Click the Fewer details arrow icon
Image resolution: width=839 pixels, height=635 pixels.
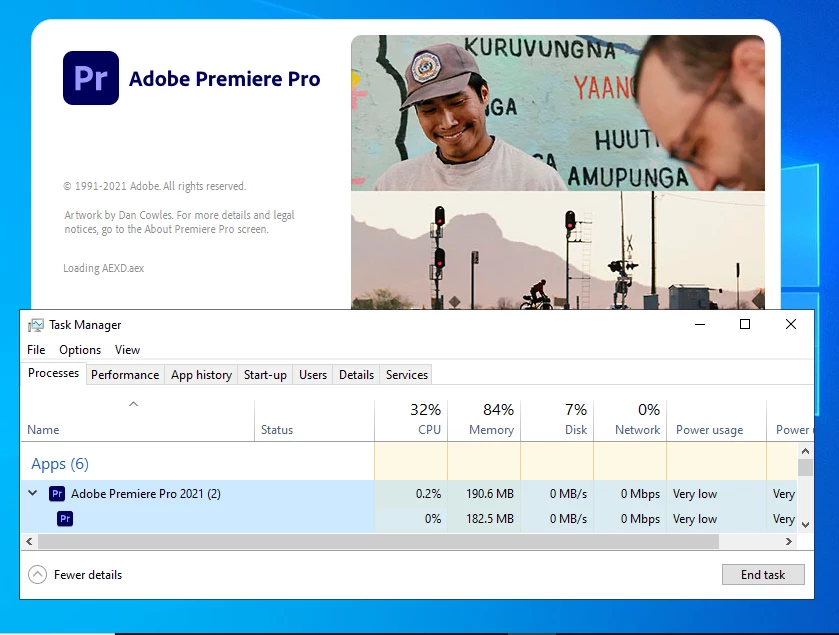tap(37, 575)
